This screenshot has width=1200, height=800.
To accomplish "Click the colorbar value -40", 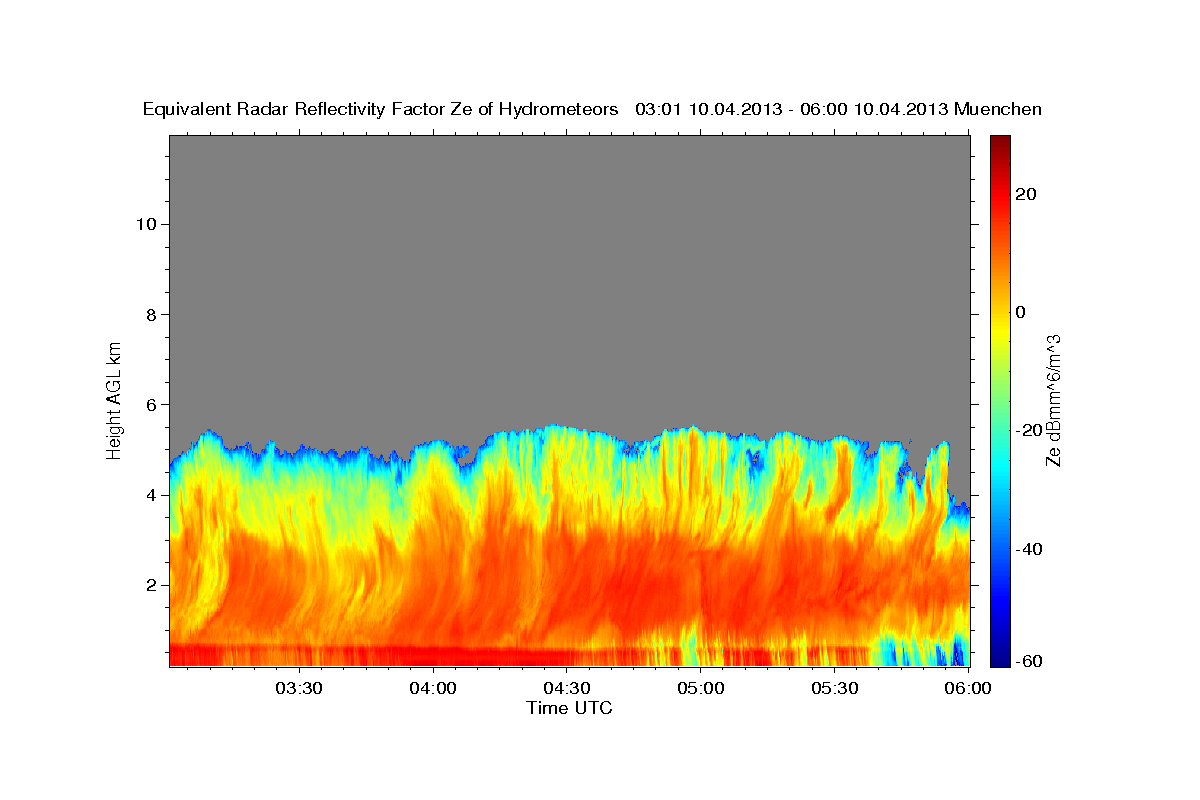I will point(1029,549).
